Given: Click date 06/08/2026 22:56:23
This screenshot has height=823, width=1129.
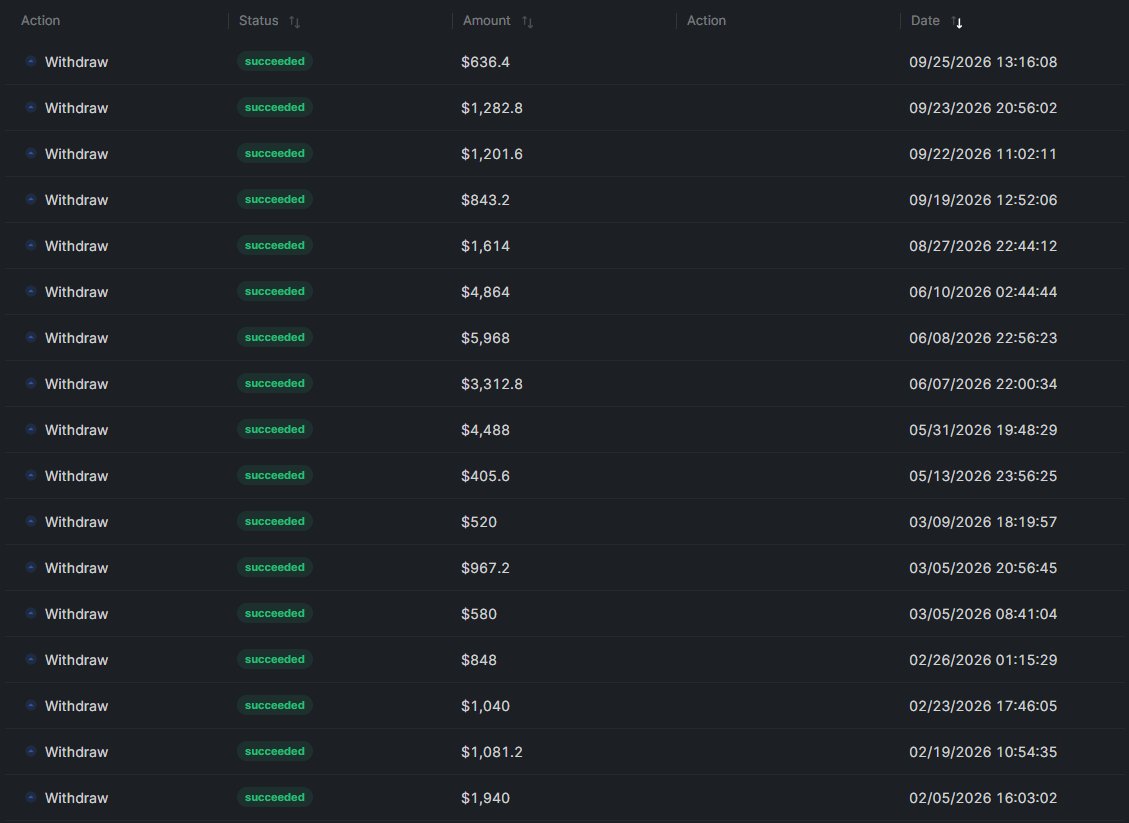Looking at the screenshot, I should (x=983, y=339).
